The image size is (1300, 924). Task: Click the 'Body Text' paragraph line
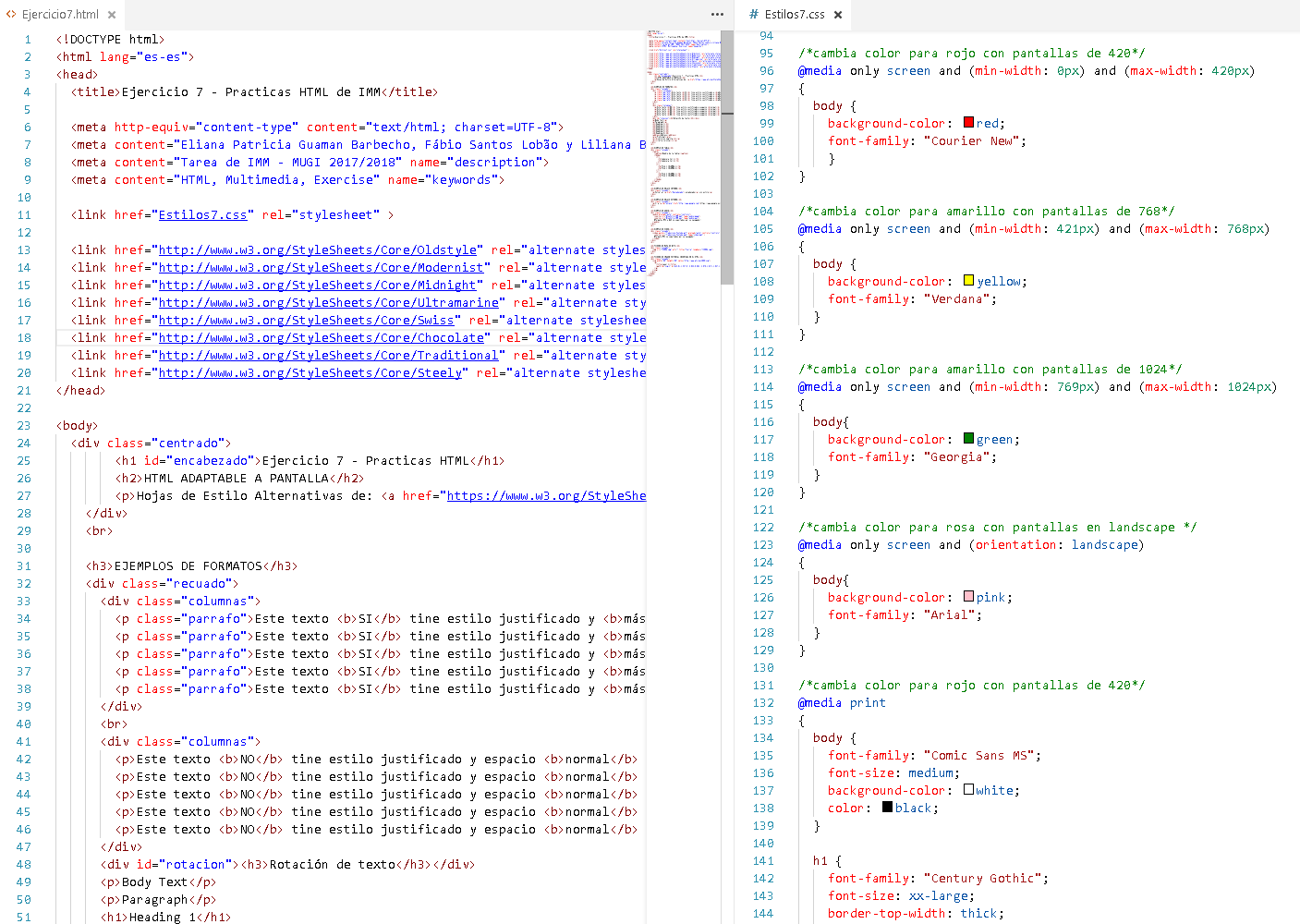coord(158,882)
